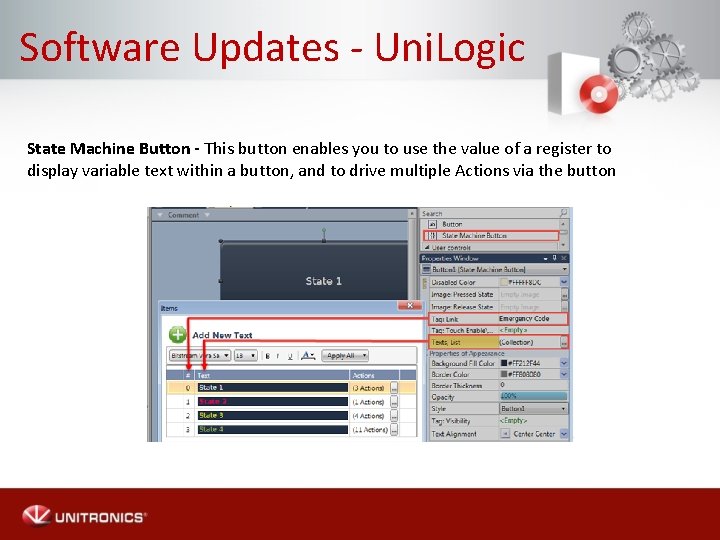Expand the Disabled Color dropdown

(564, 282)
